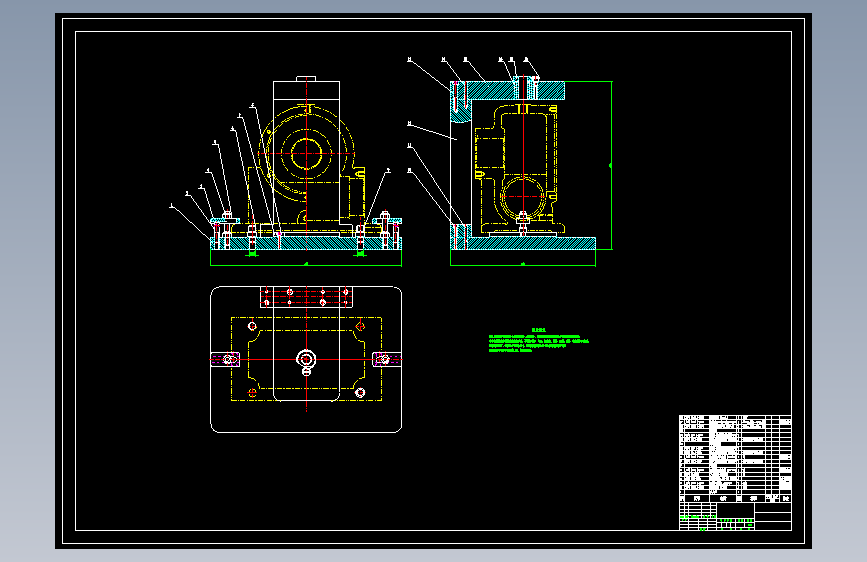Viewport: 867px width, 562px height.
Task: Click the worm wheel bore circle in front view
Action: click(306, 154)
